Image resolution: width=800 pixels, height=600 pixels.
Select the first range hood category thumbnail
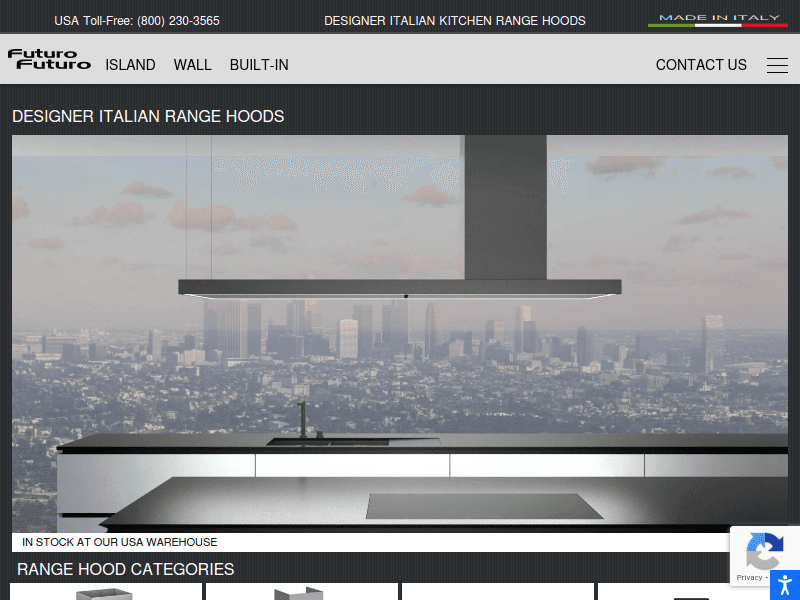[x=105, y=592]
